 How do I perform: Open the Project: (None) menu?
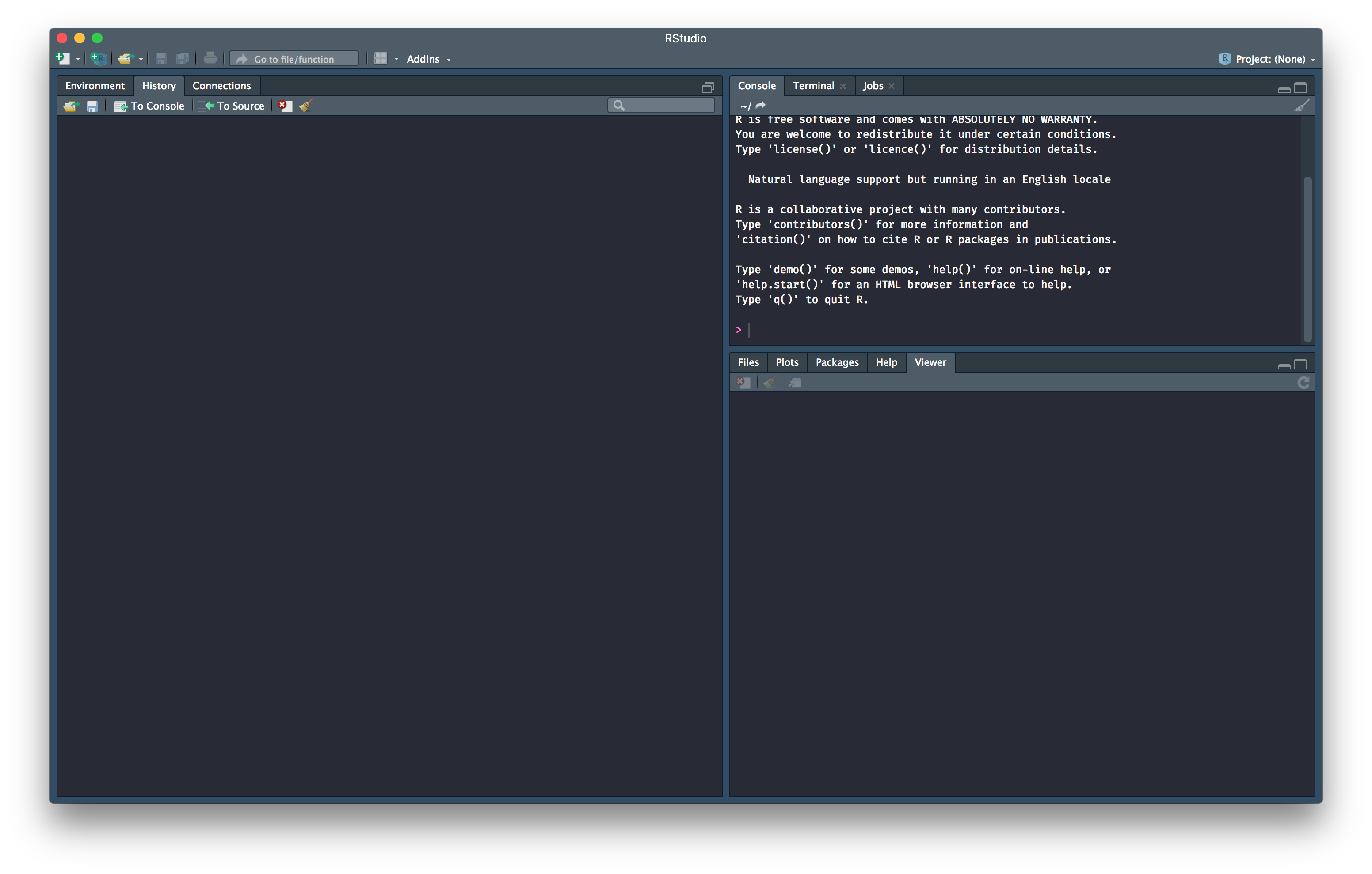pyautogui.click(x=1267, y=59)
